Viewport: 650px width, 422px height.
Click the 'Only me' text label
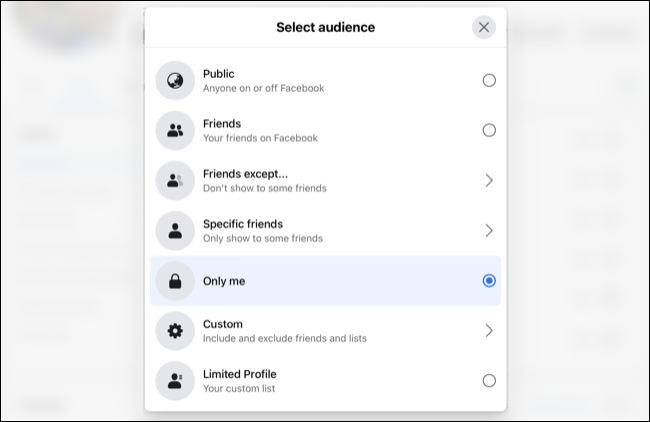(x=223, y=281)
